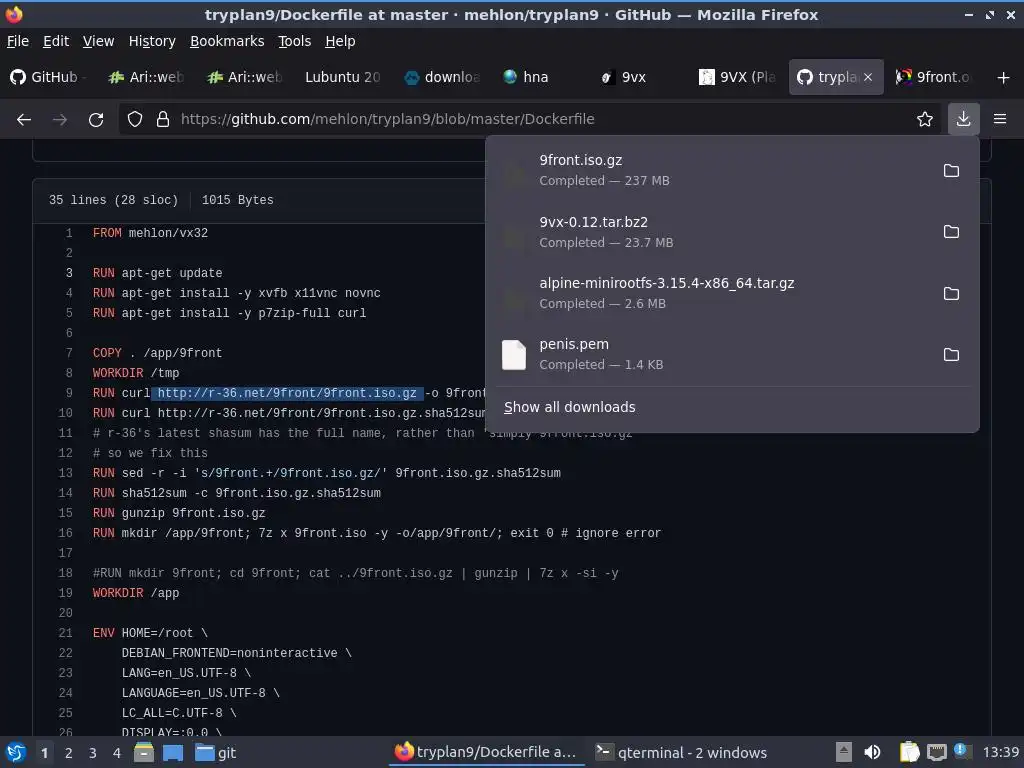The height and width of the screenshot is (768, 1024).
Task: Switch to the qterminal taskbar windows
Action: tap(680, 752)
